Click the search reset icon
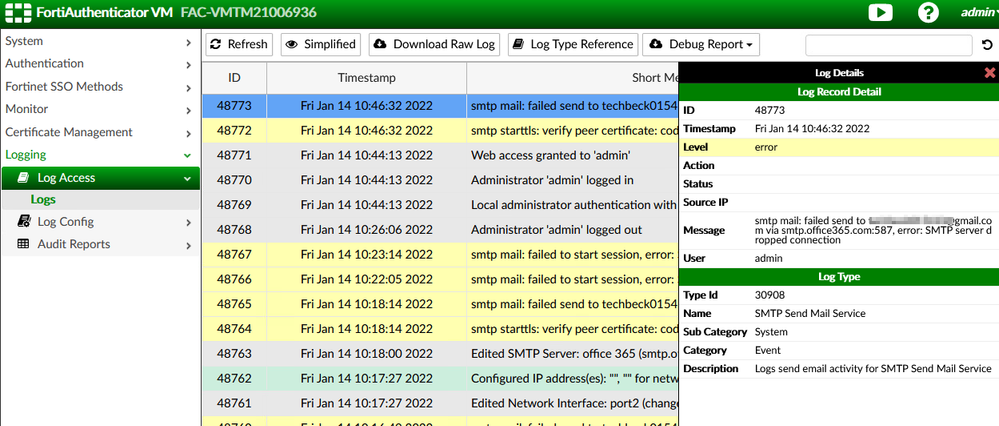 point(987,45)
